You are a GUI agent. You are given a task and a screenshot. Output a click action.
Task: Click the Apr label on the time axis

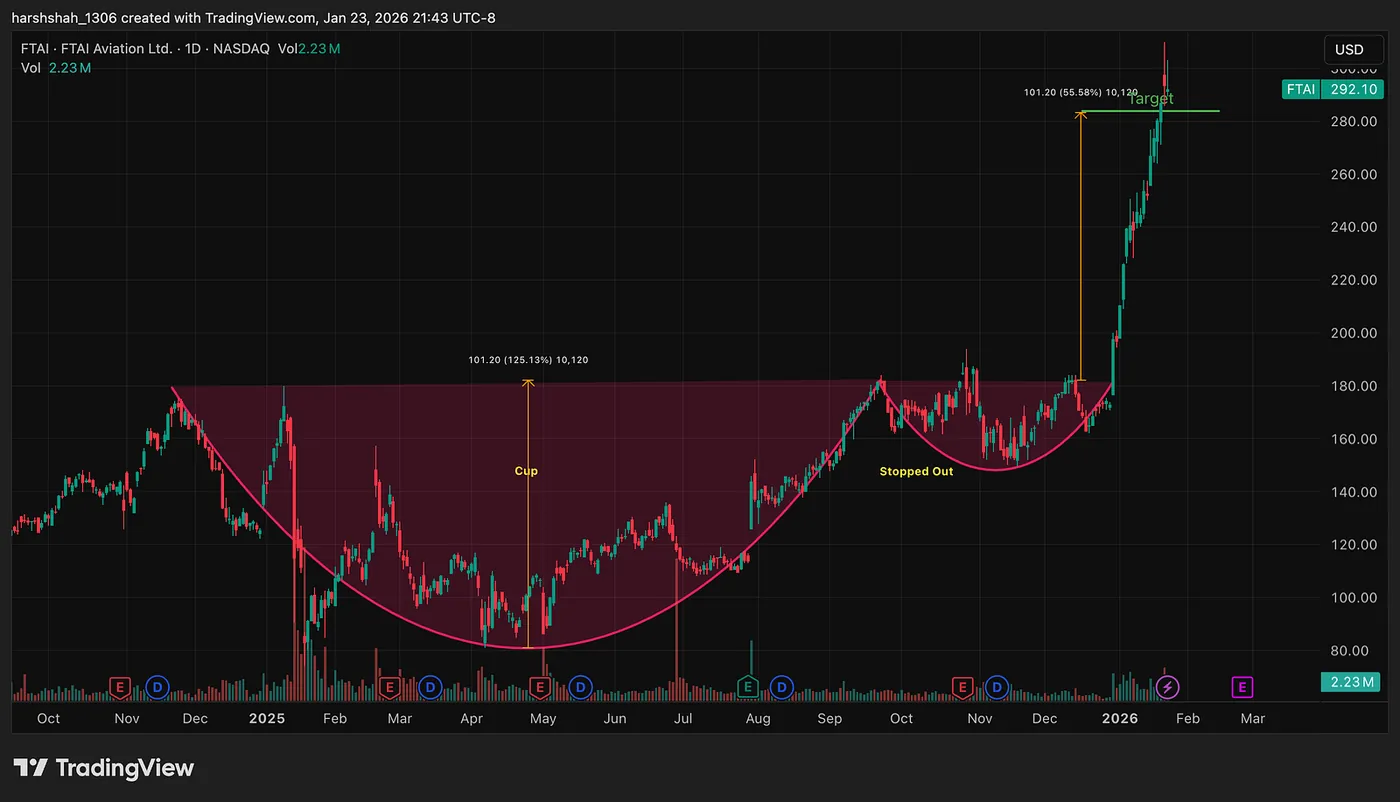click(x=471, y=718)
